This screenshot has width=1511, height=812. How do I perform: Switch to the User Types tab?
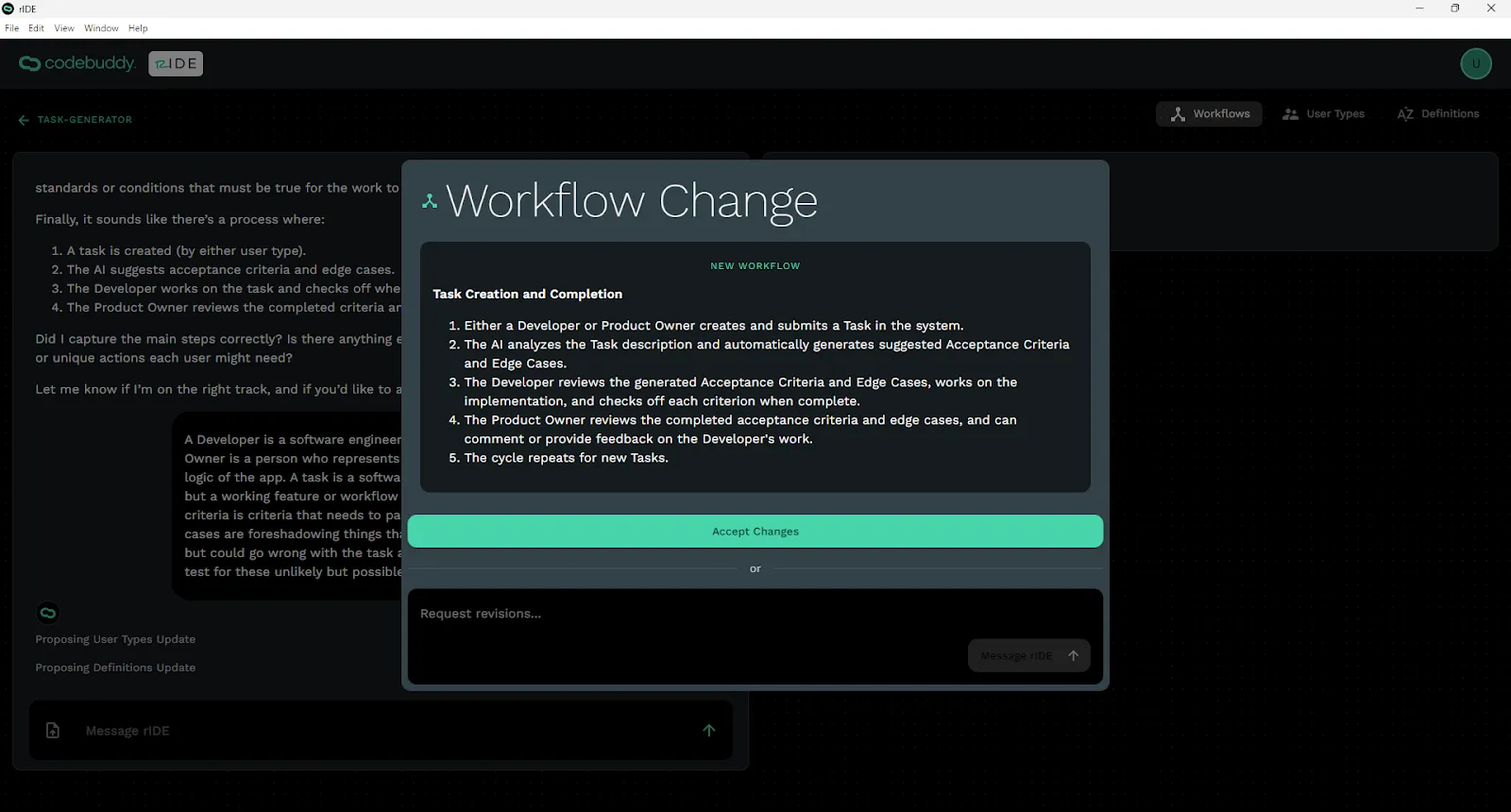click(1323, 114)
